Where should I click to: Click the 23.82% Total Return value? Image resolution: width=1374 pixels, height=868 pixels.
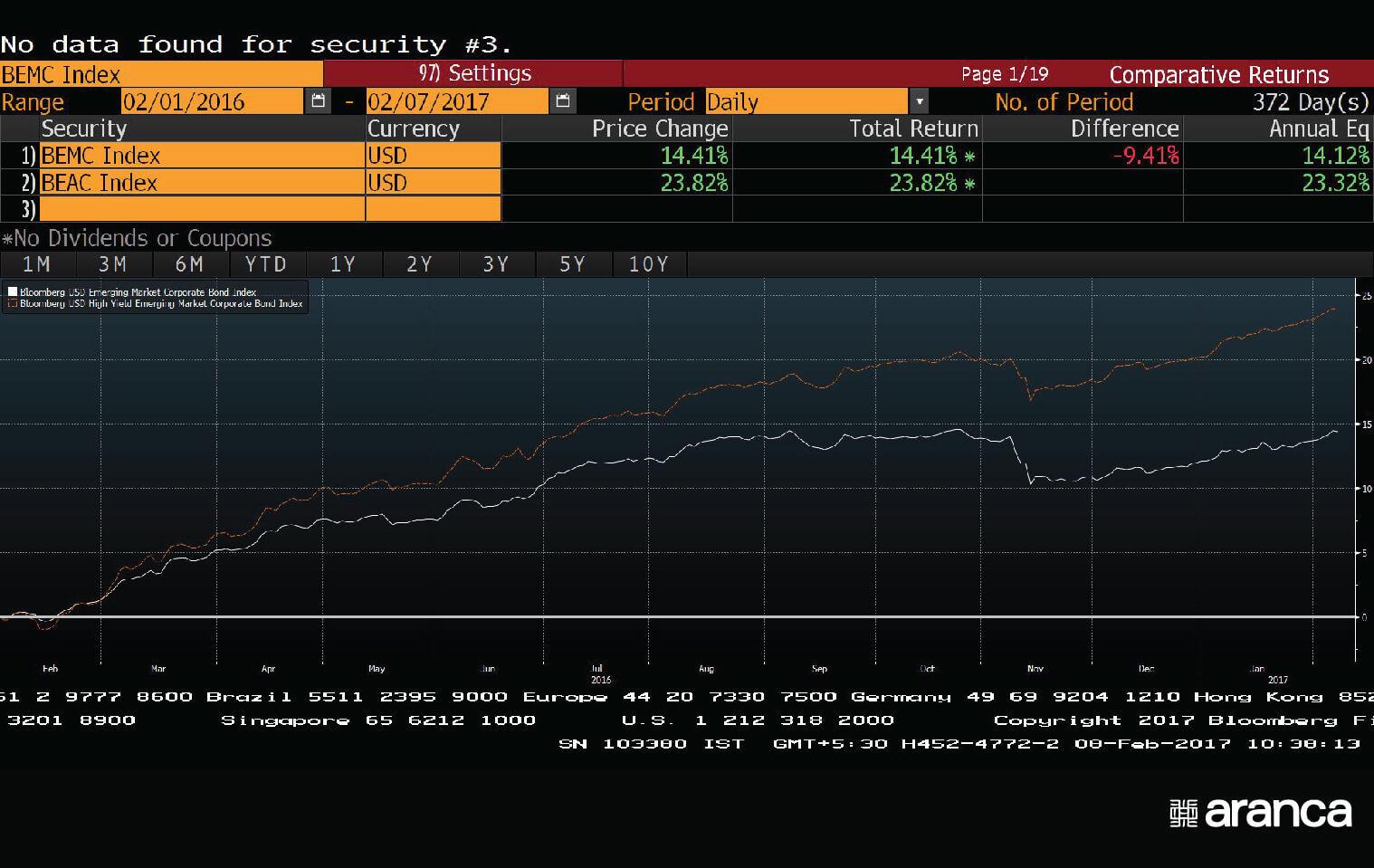[923, 183]
